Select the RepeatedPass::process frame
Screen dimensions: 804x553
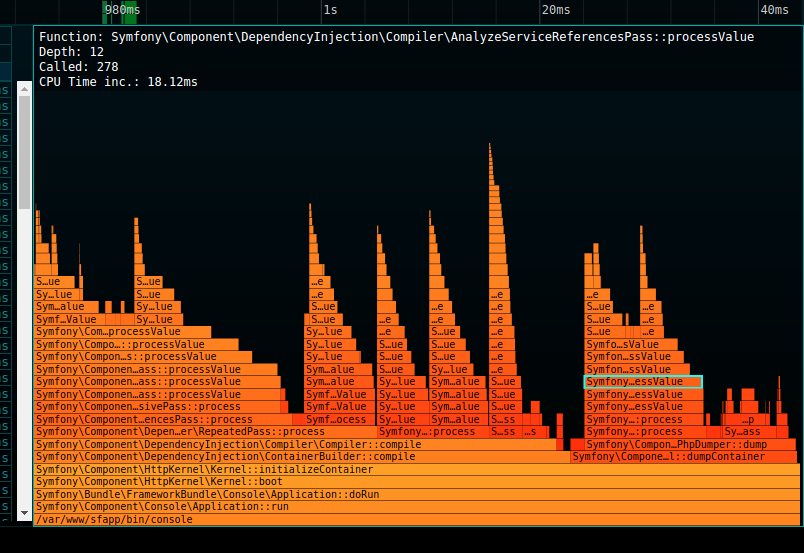point(205,432)
